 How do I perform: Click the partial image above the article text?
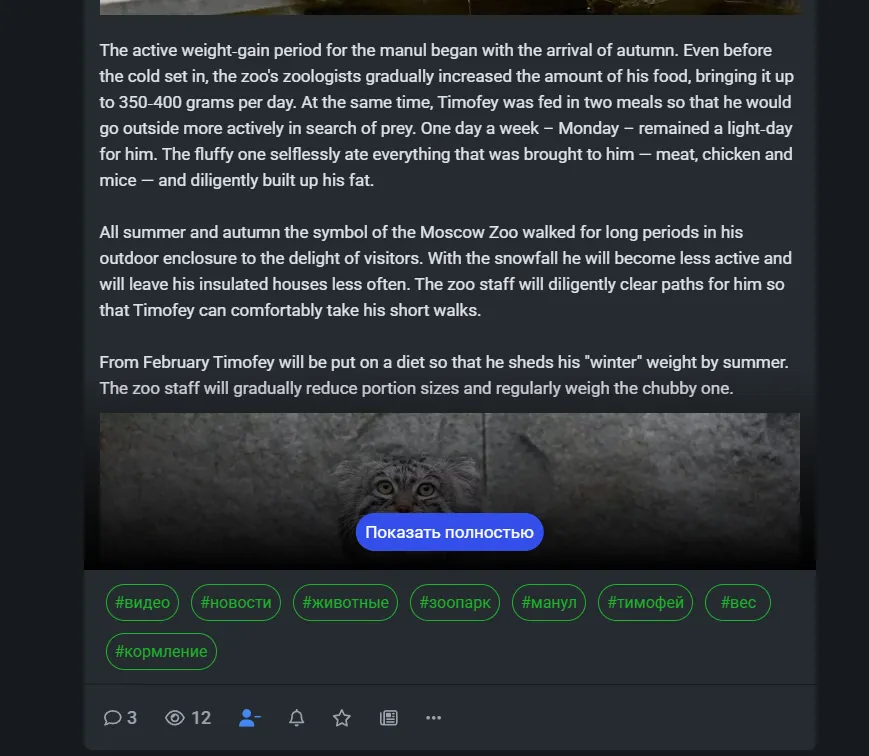coord(449,7)
